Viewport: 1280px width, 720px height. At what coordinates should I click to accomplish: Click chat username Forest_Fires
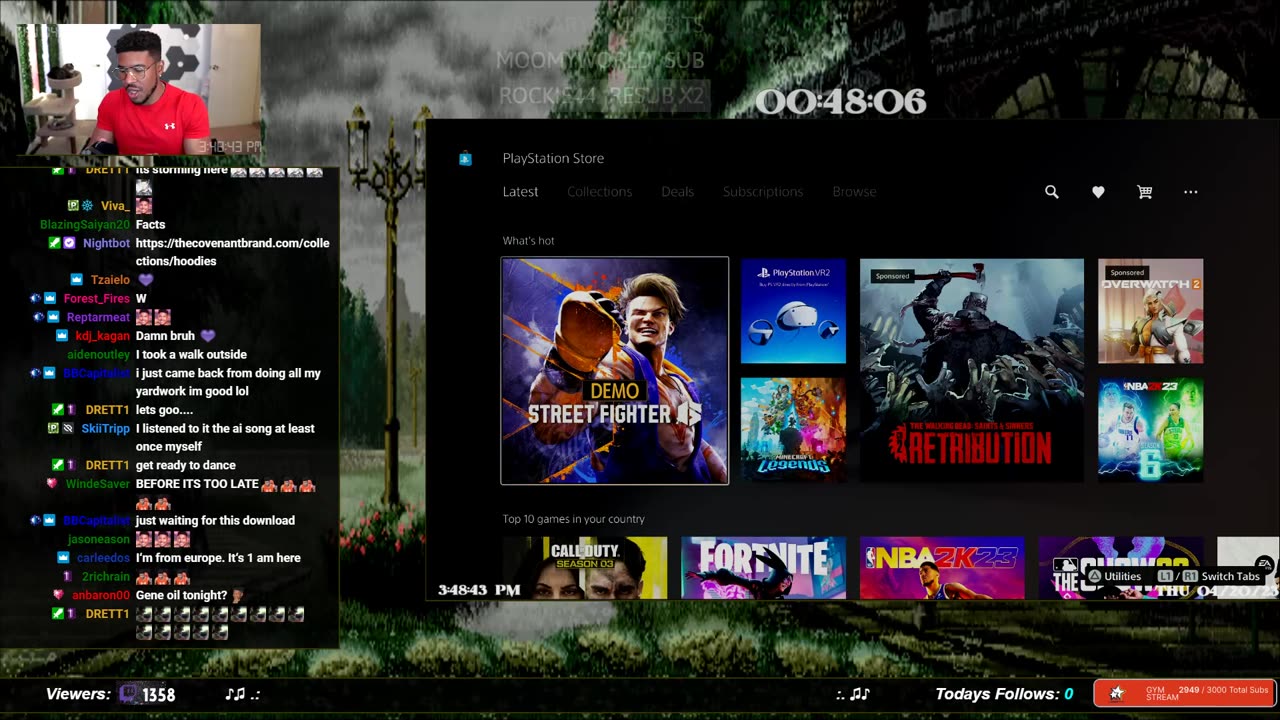click(97, 299)
